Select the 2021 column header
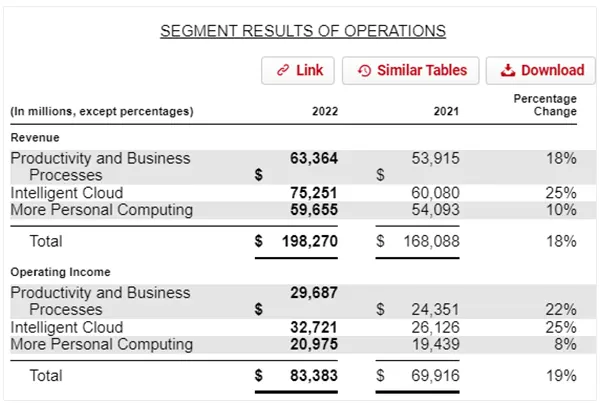The image size is (600, 408). [x=446, y=111]
